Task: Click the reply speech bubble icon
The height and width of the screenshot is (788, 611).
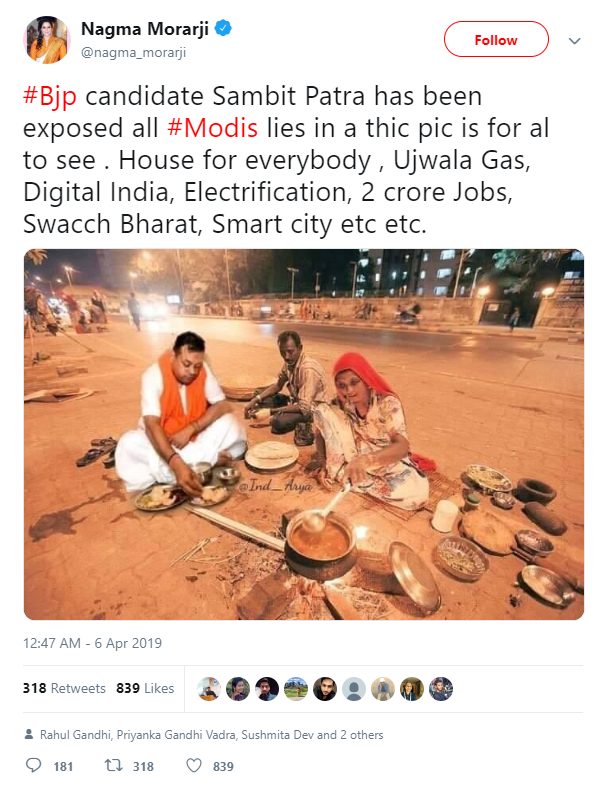Action: 34,765
